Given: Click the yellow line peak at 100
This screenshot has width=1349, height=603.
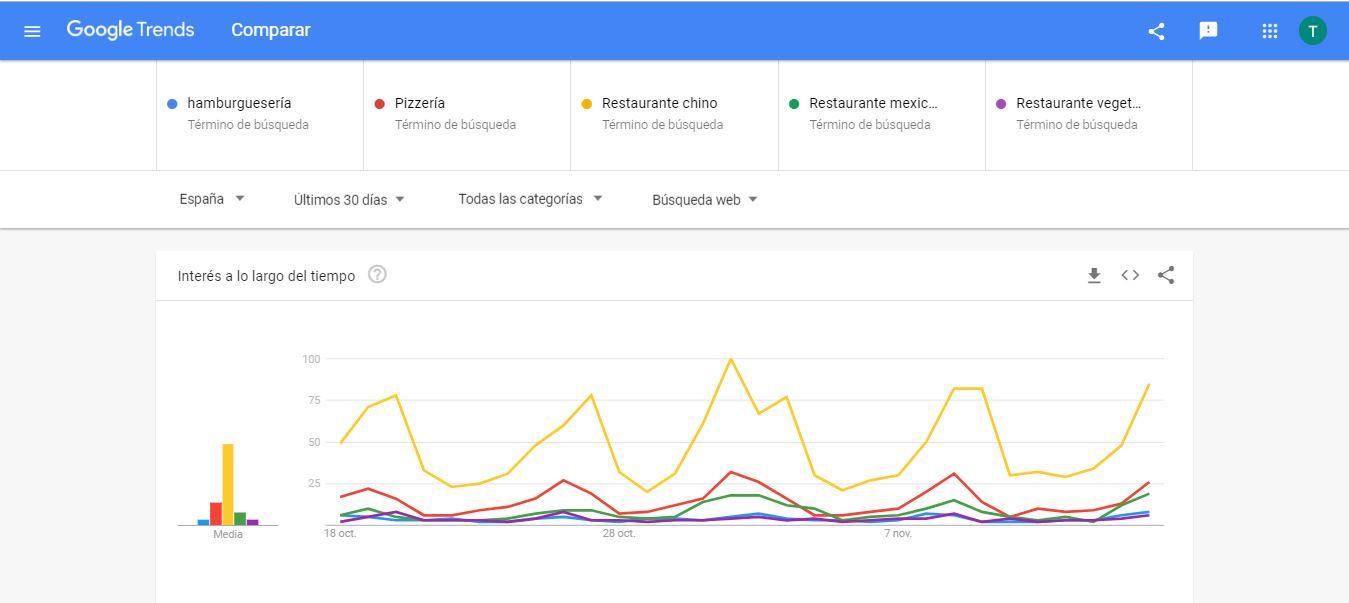Looking at the screenshot, I should click(x=731, y=359).
